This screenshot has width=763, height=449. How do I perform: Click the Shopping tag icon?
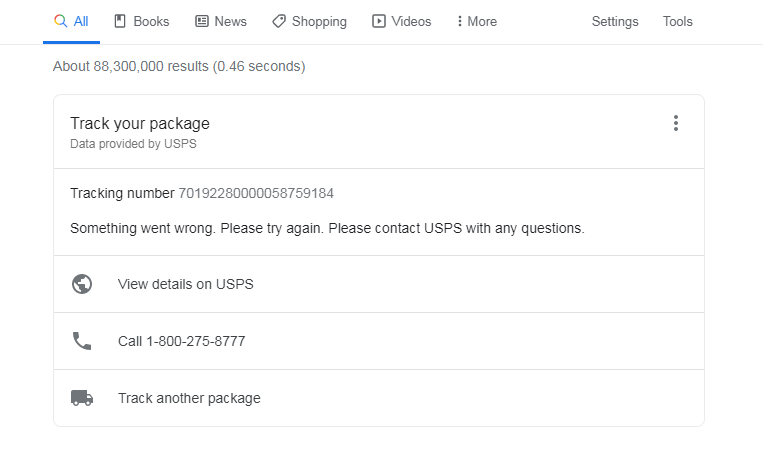click(x=279, y=21)
